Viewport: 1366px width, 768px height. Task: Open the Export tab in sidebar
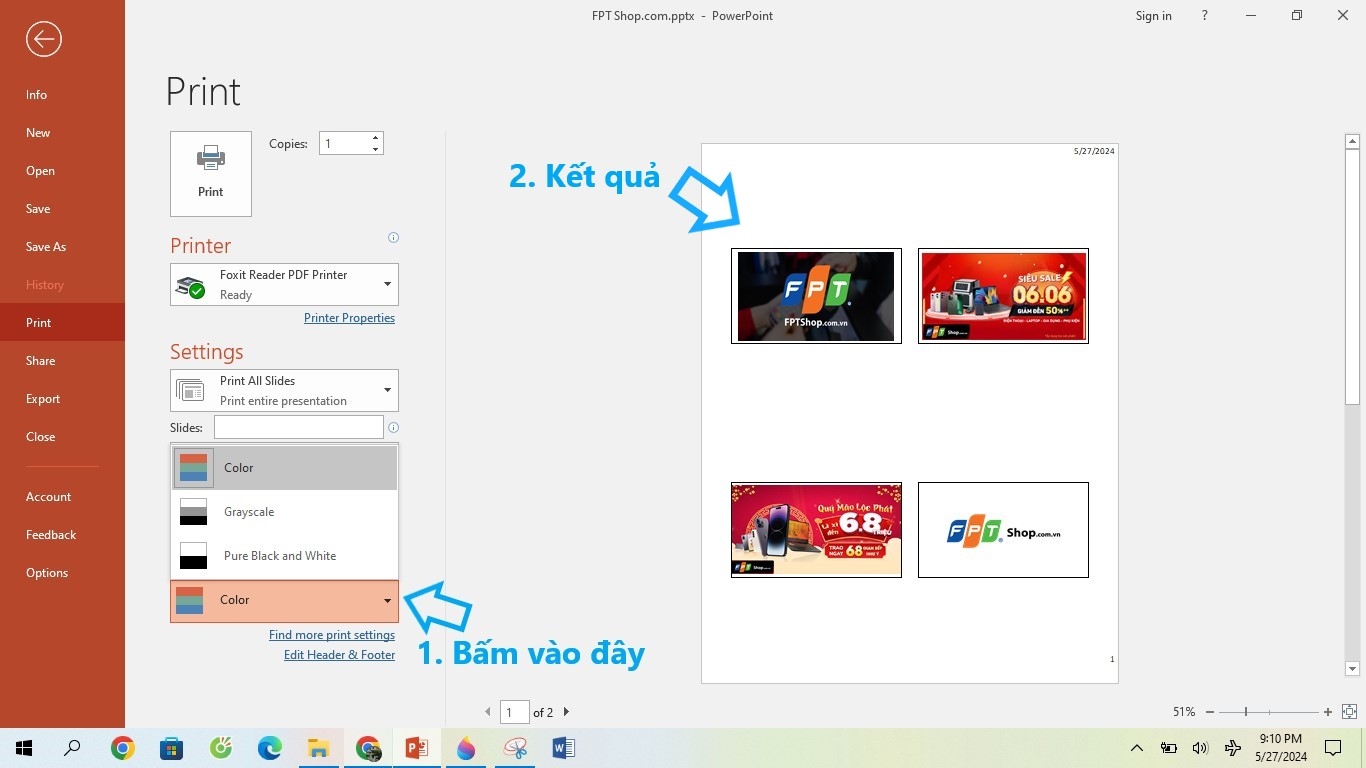(62, 399)
